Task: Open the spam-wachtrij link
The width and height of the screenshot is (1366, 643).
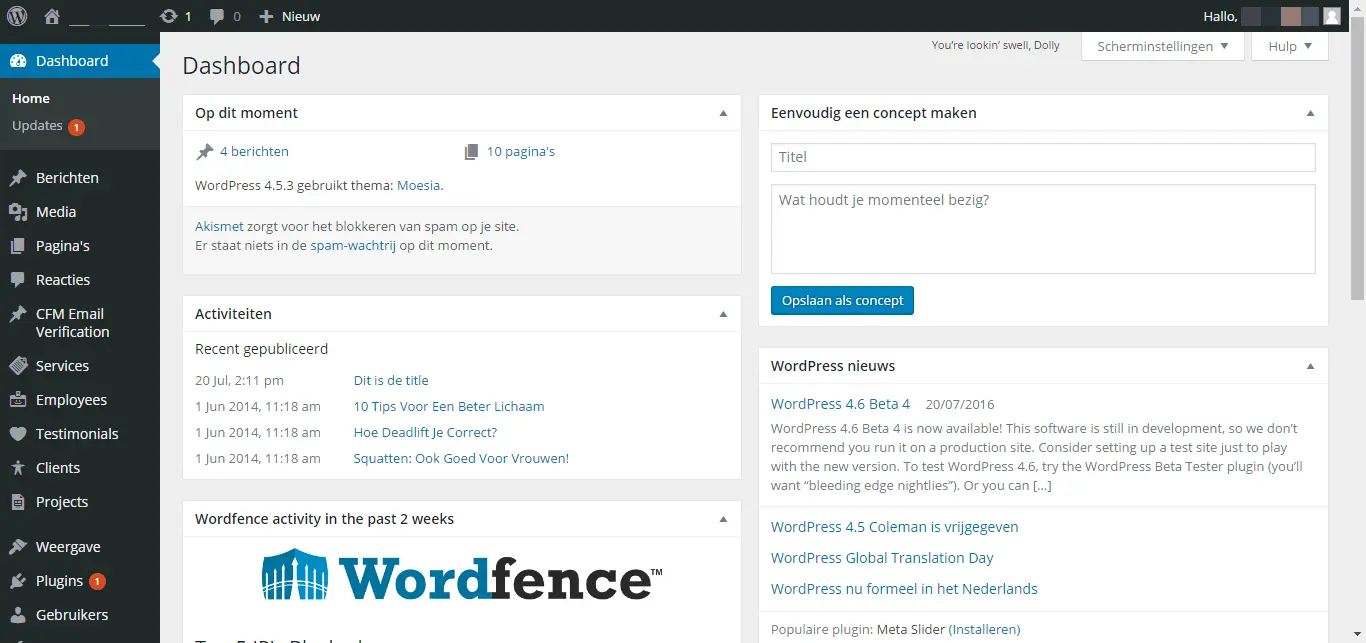Action: [x=353, y=246]
